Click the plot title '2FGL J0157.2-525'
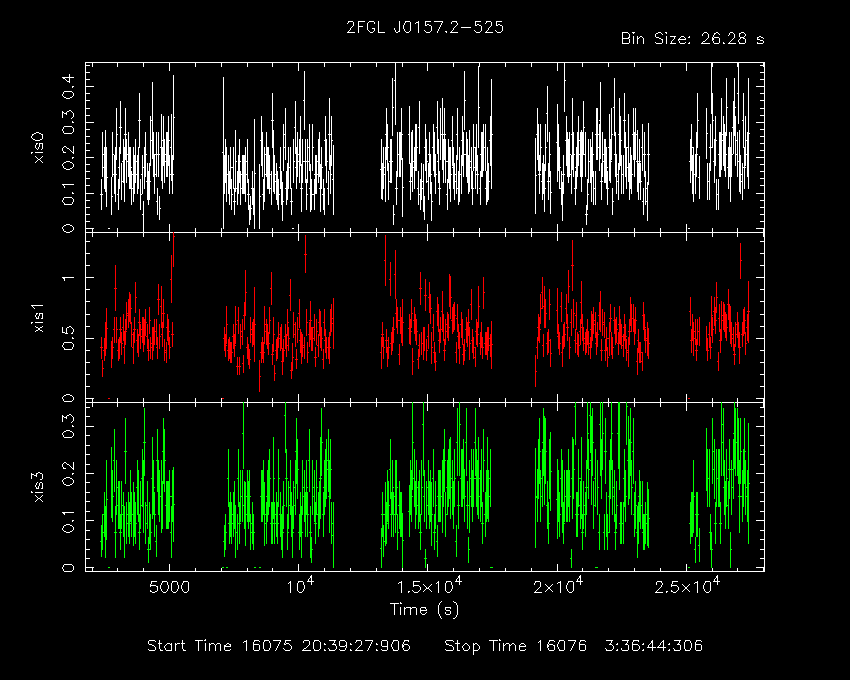The width and height of the screenshot is (850, 680). pyautogui.click(x=425, y=27)
